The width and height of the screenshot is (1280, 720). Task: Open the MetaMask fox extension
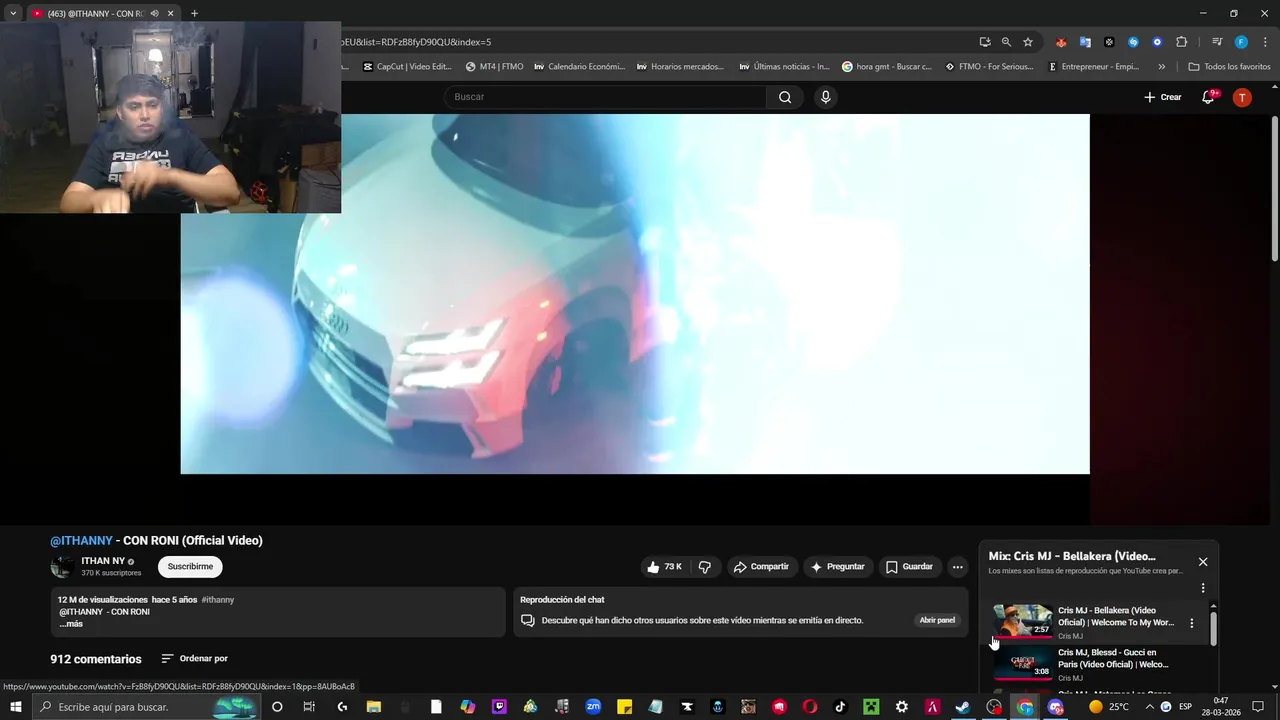[x=1061, y=42]
